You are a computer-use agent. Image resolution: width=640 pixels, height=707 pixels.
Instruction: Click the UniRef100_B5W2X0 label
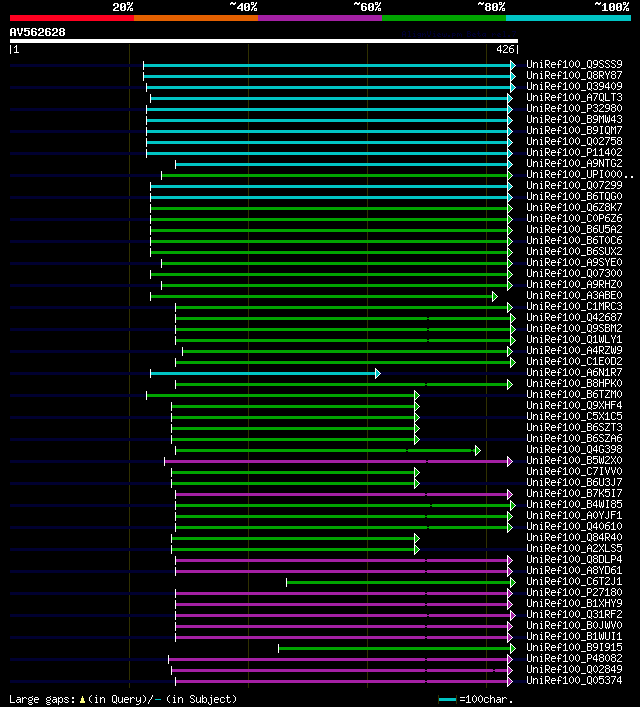574,460
